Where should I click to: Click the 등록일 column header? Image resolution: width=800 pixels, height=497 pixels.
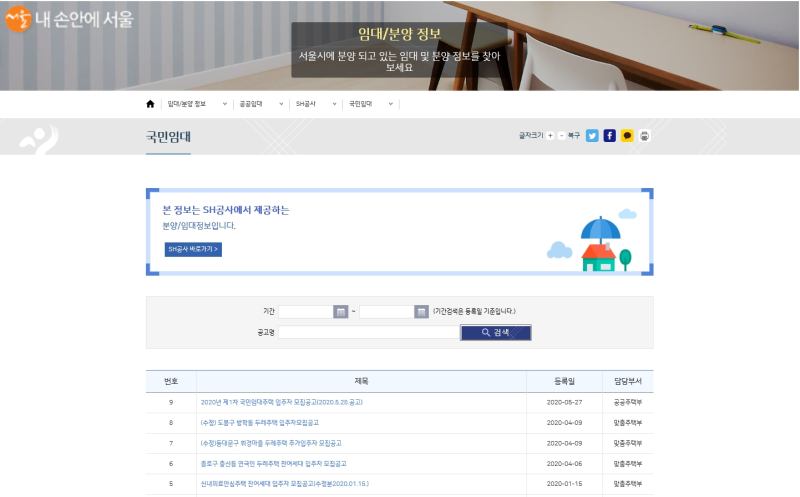click(x=564, y=381)
